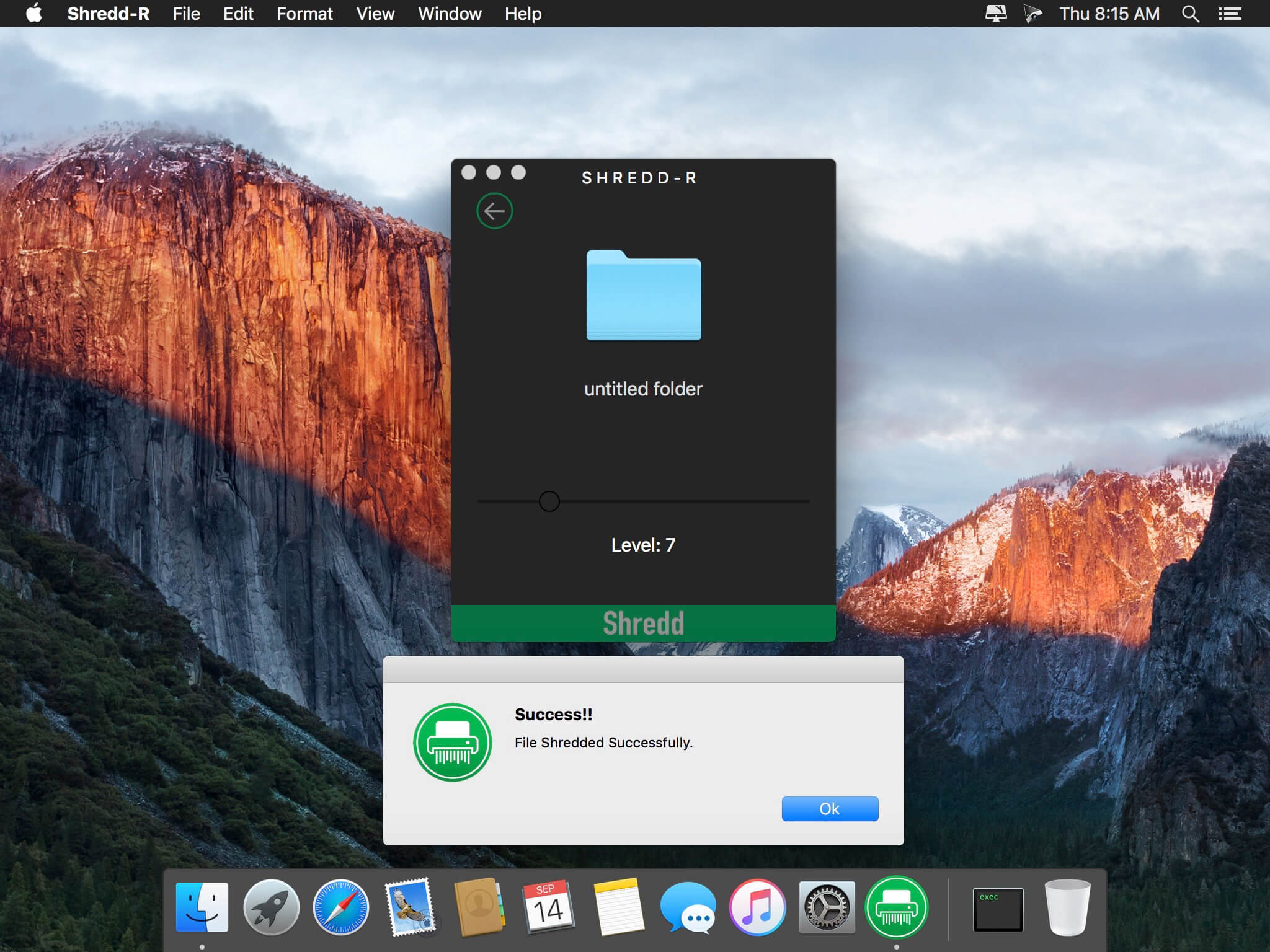Click the 'Level: 7' text
Image resolution: width=1270 pixels, height=952 pixels.
(644, 545)
